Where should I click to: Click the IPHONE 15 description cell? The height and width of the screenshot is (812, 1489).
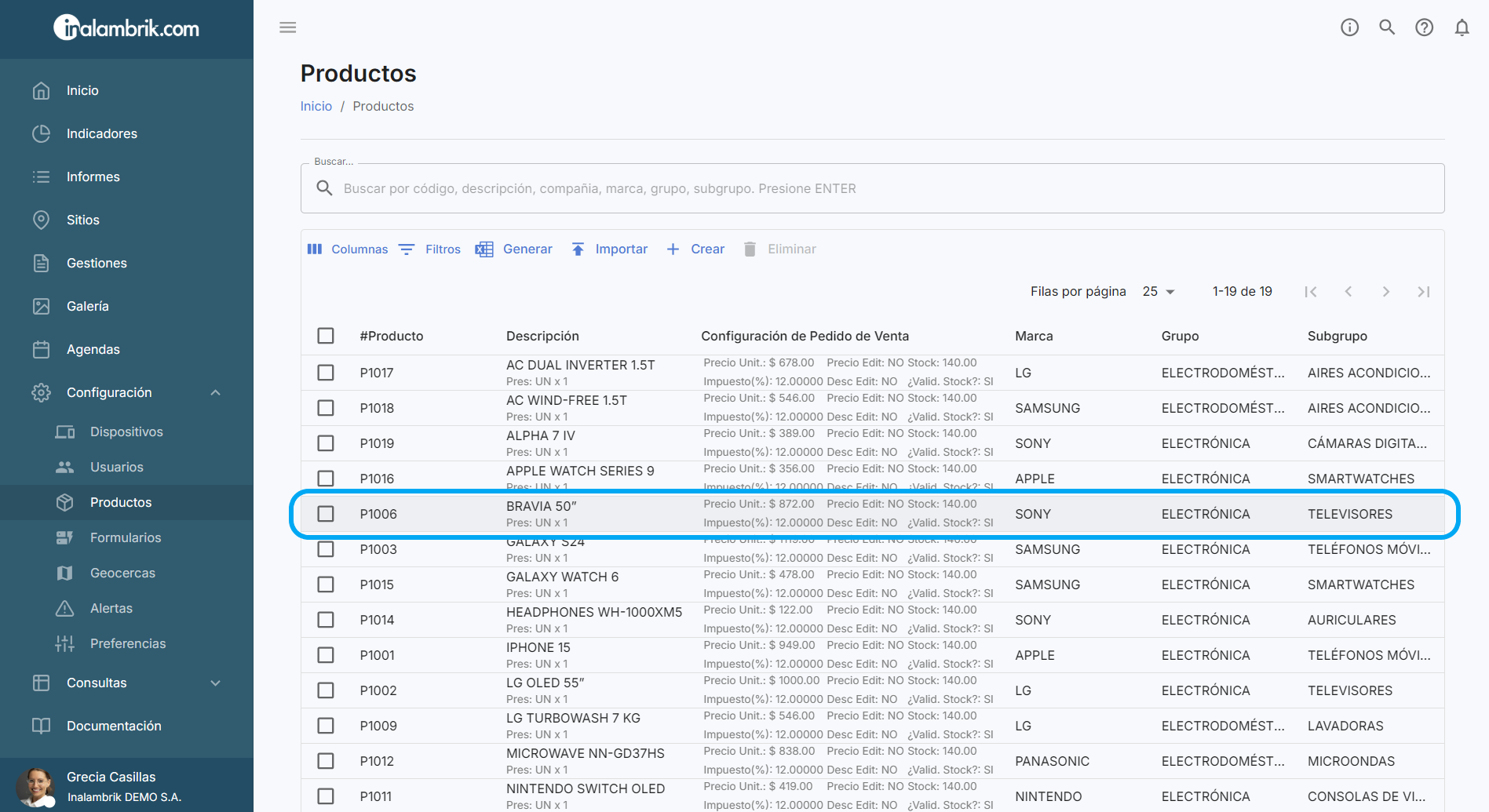coord(538,647)
